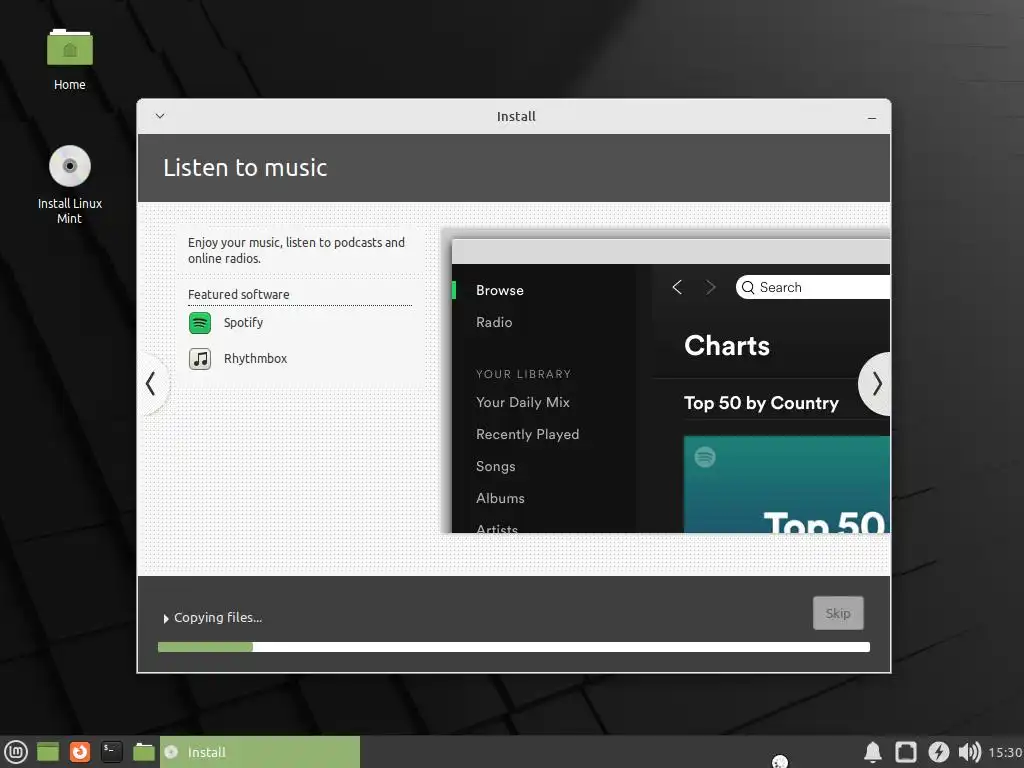Switch to the Install taskbar window button
1024x768 pixels.
click(x=260, y=752)
